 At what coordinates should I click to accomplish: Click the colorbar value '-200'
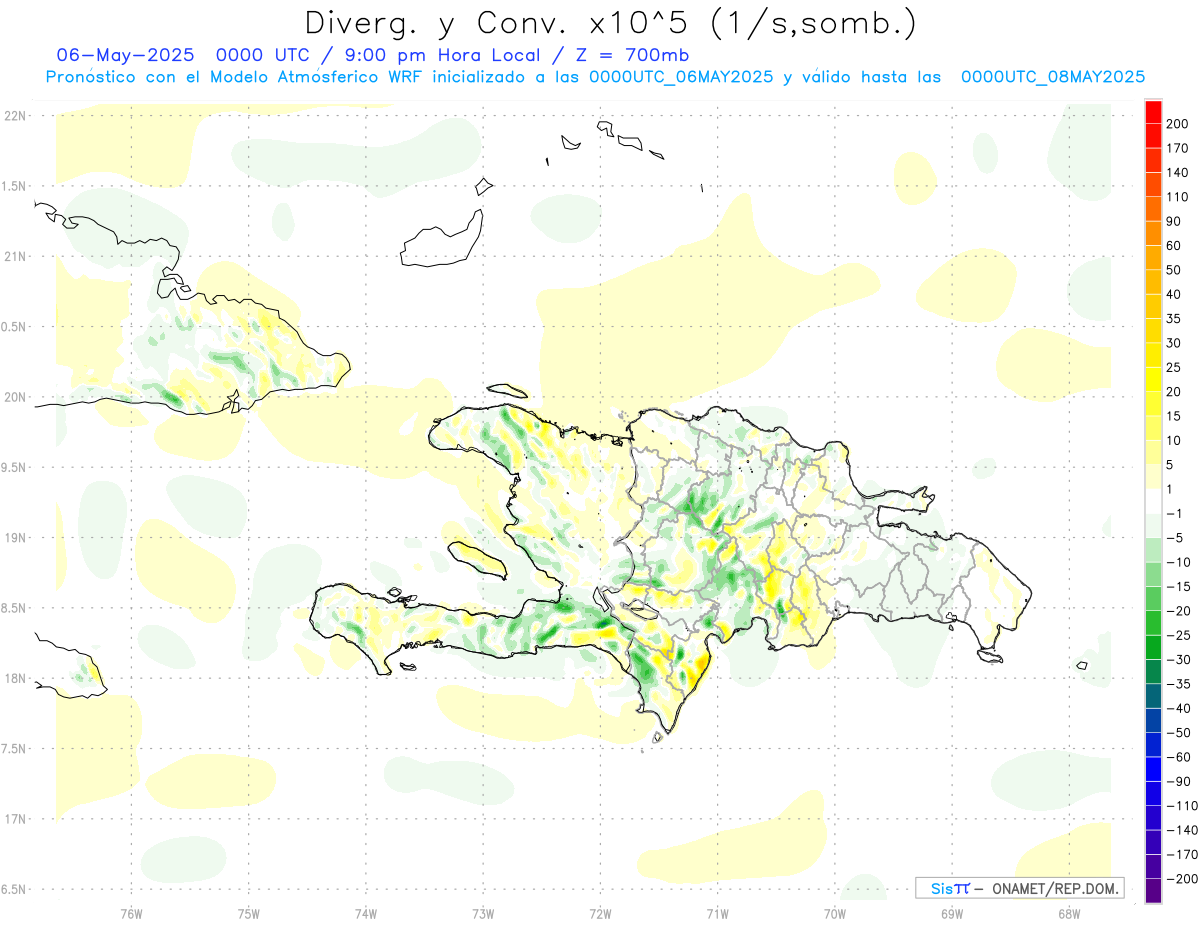(1180, 878)
